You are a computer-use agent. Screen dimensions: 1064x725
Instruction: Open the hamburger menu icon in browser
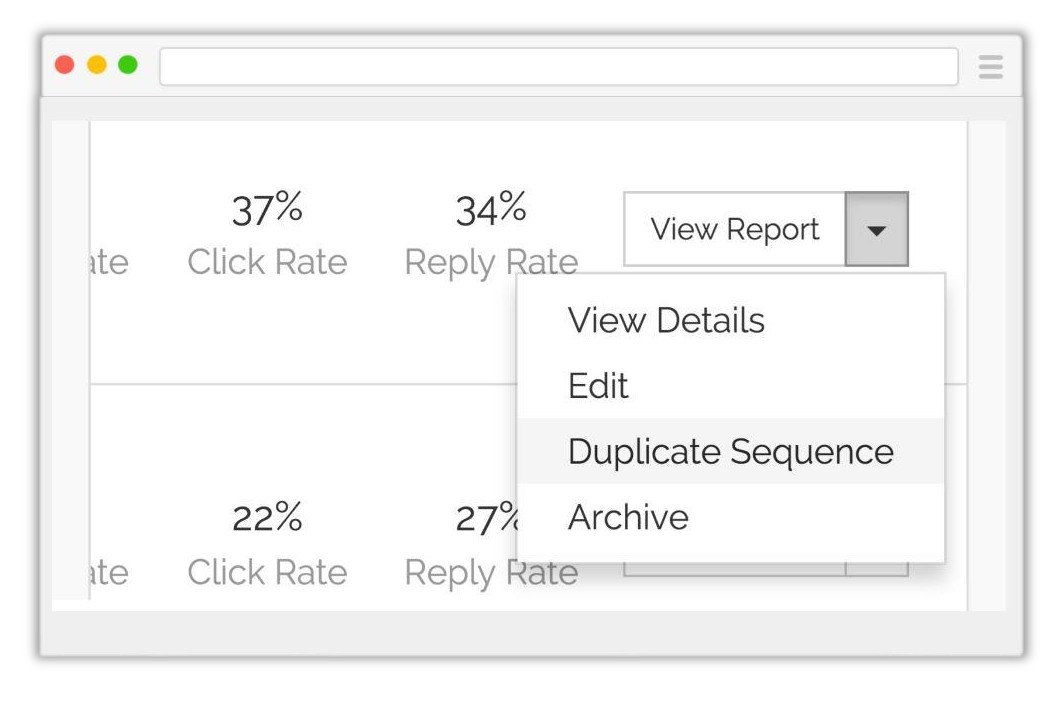[x=991, y=67]
